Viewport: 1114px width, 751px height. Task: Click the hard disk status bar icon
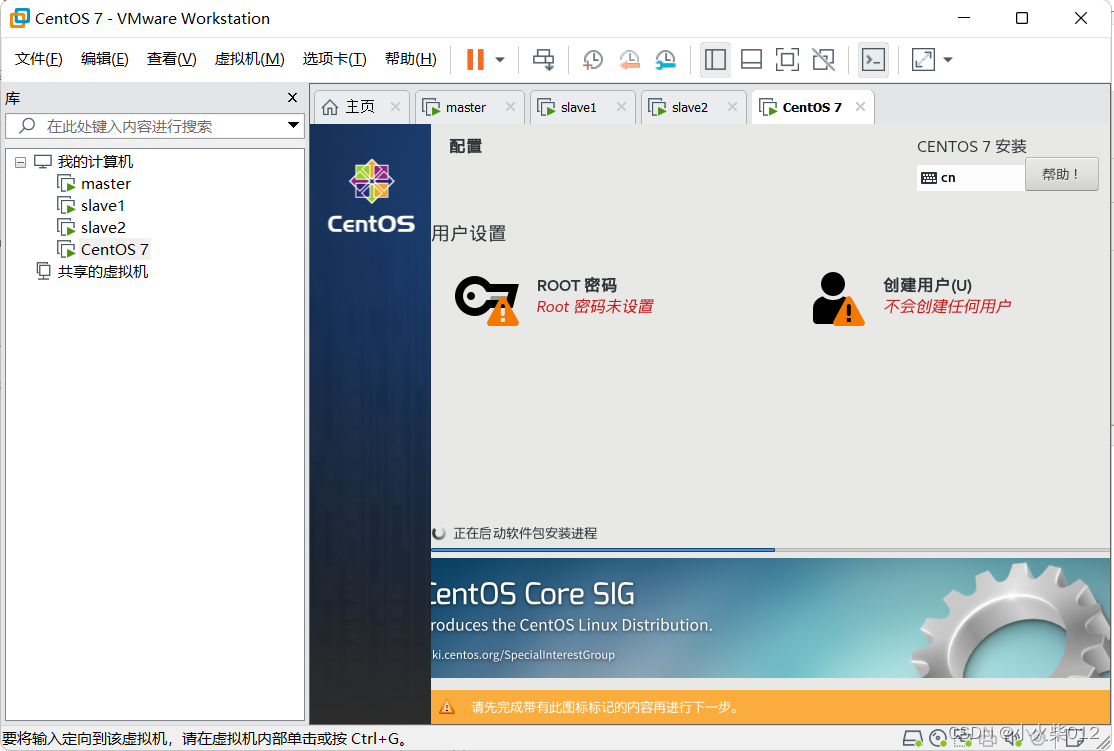[912, 739]
